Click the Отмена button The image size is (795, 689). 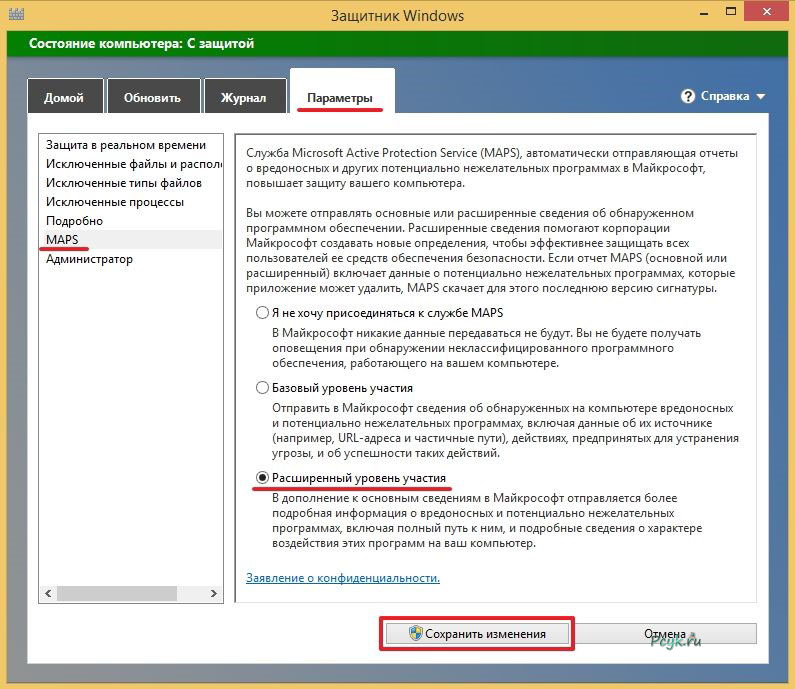point(665,634)
